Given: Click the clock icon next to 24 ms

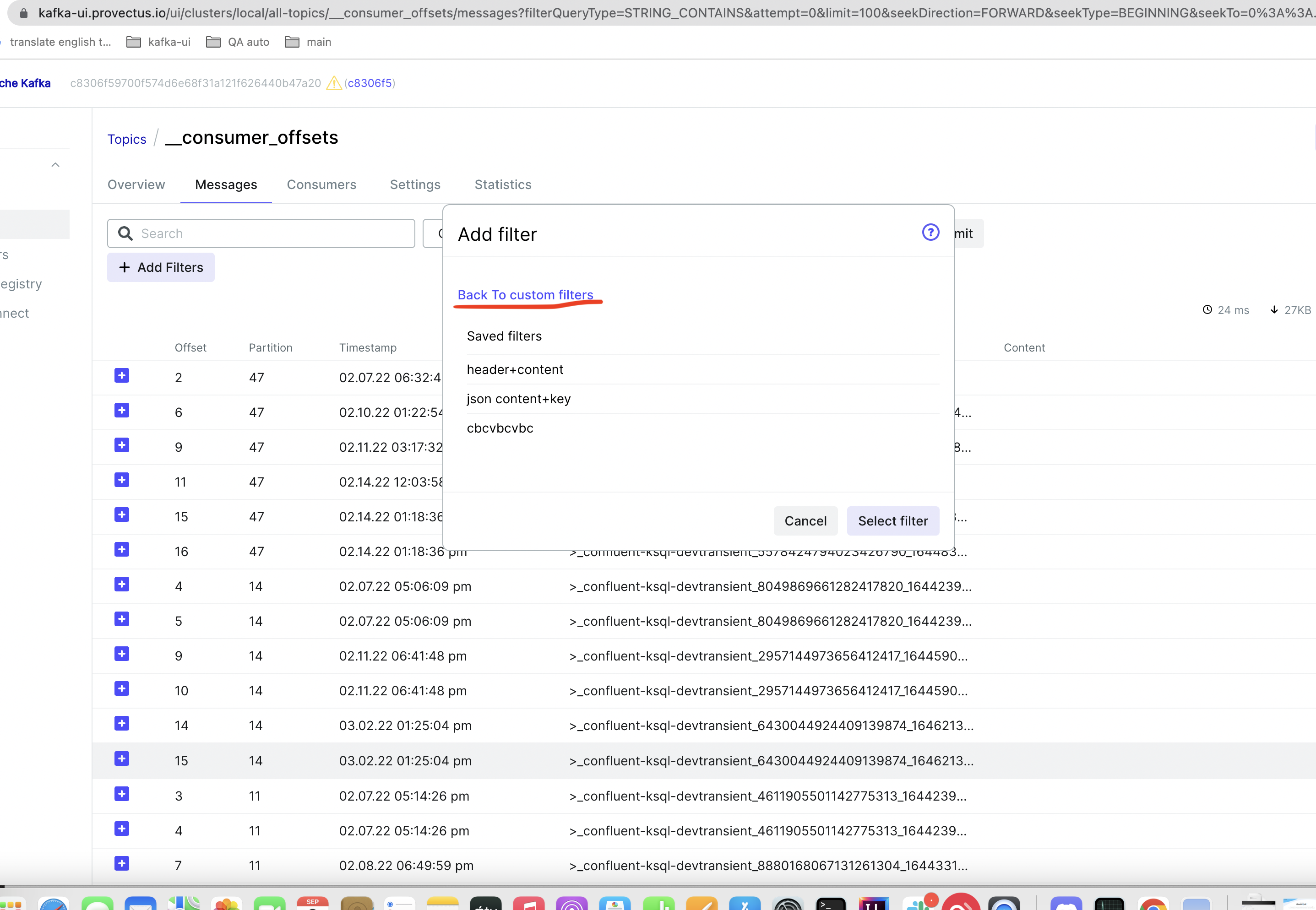Looking at the screenshot, I should click(1207, 309).
